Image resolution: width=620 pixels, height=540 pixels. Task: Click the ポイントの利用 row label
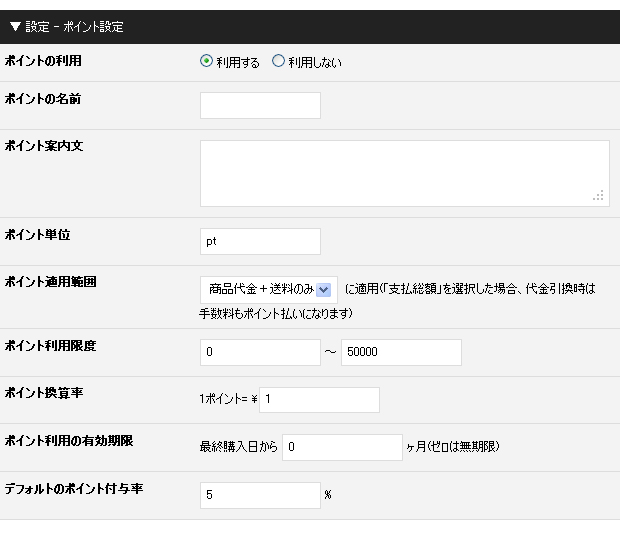point(43,61)
